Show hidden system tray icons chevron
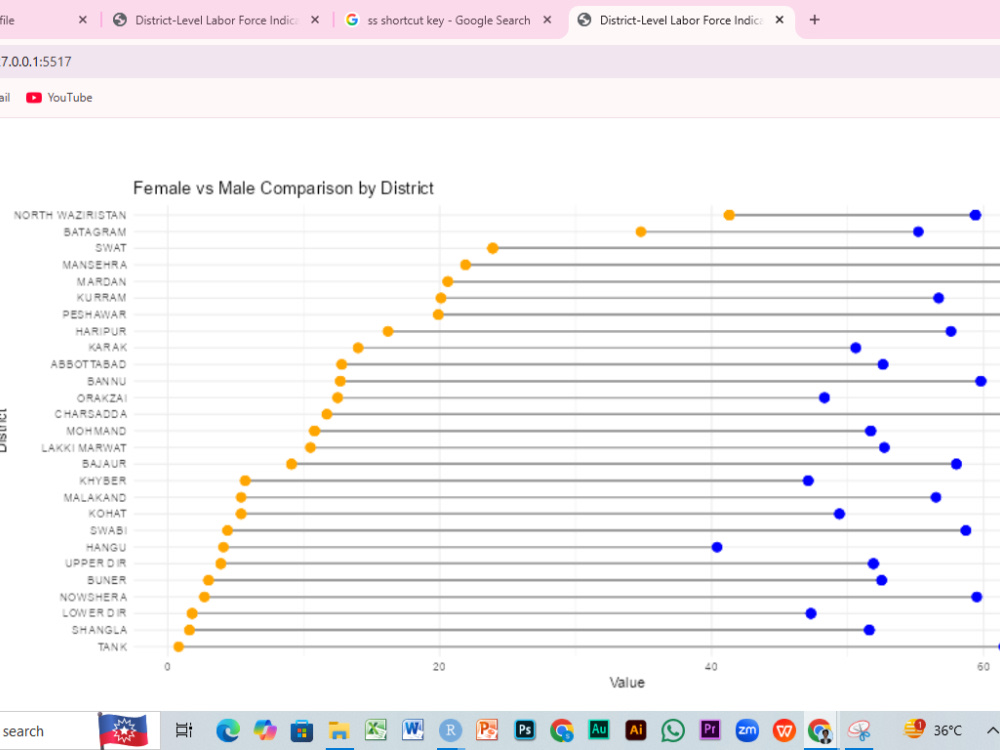1000x750 pixels. point(992,731)
